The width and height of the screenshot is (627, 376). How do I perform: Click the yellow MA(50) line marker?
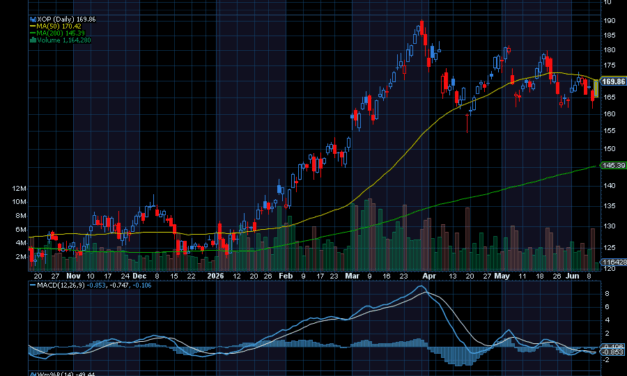(33, 26)
